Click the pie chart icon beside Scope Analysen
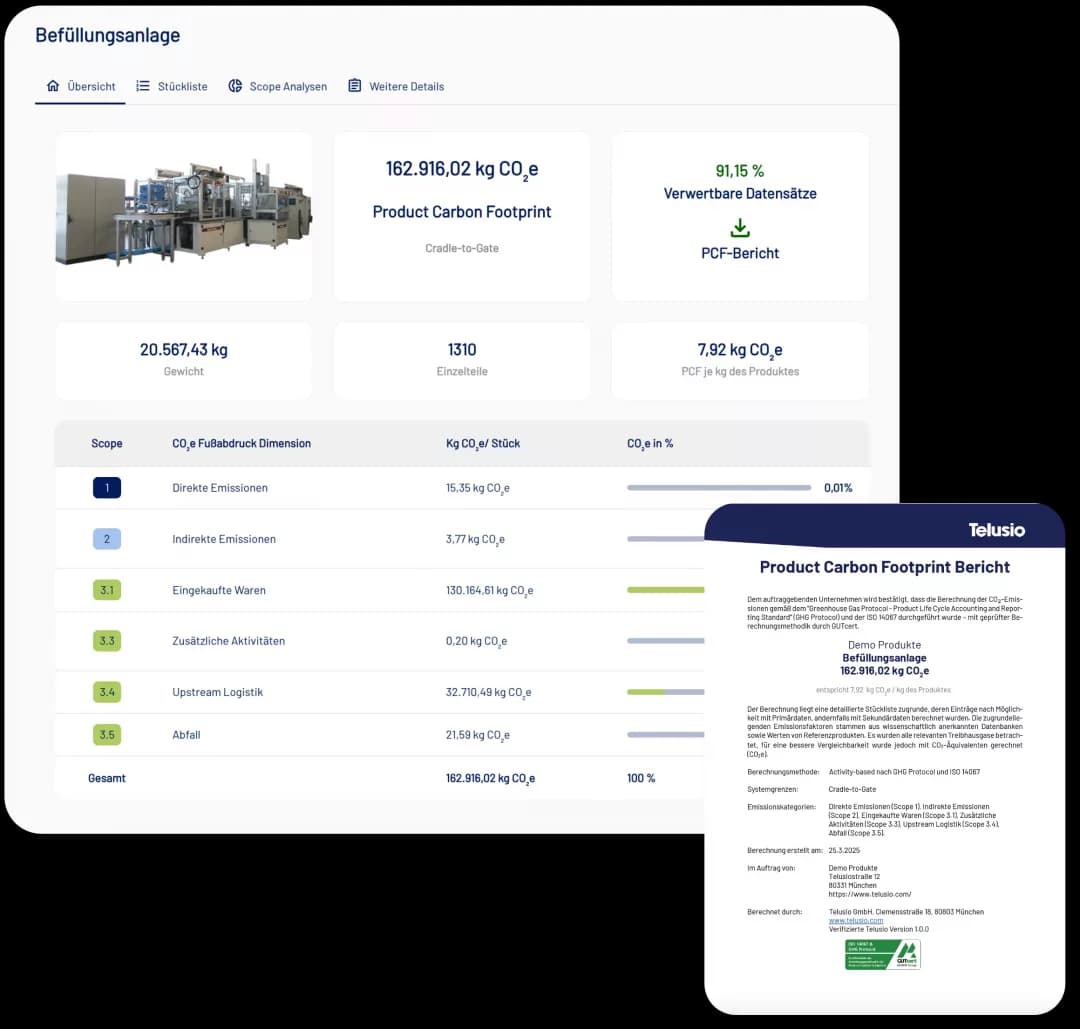 235,86
